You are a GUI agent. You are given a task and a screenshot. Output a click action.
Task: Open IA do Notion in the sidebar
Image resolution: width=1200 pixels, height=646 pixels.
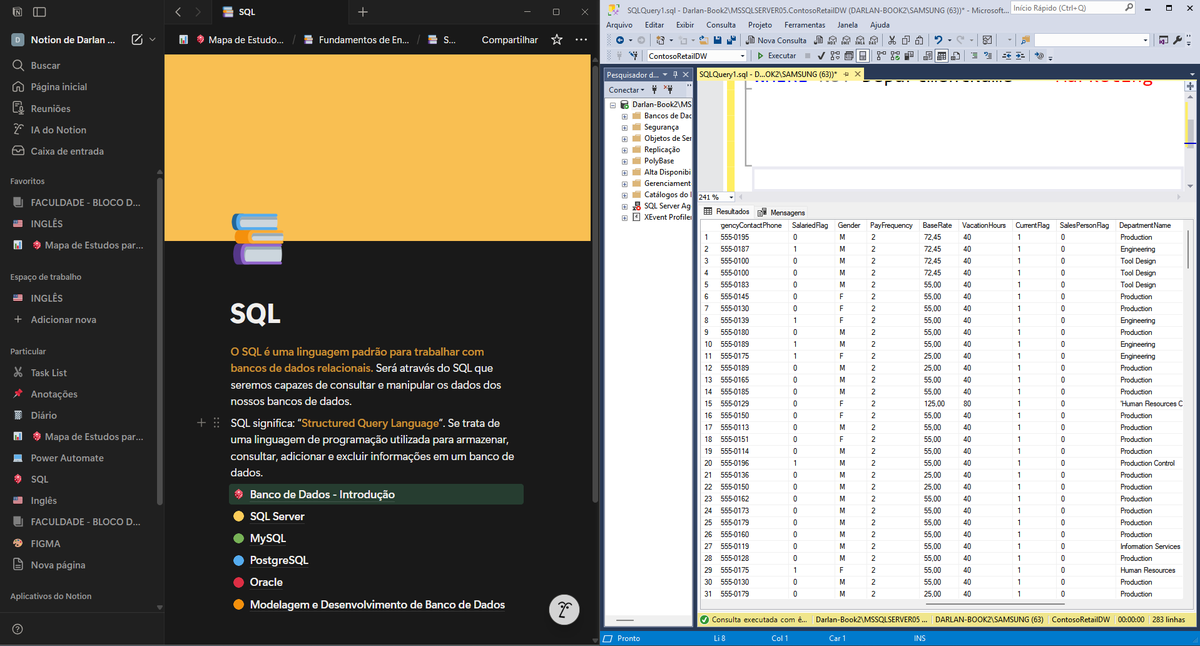tap(58, 130)
